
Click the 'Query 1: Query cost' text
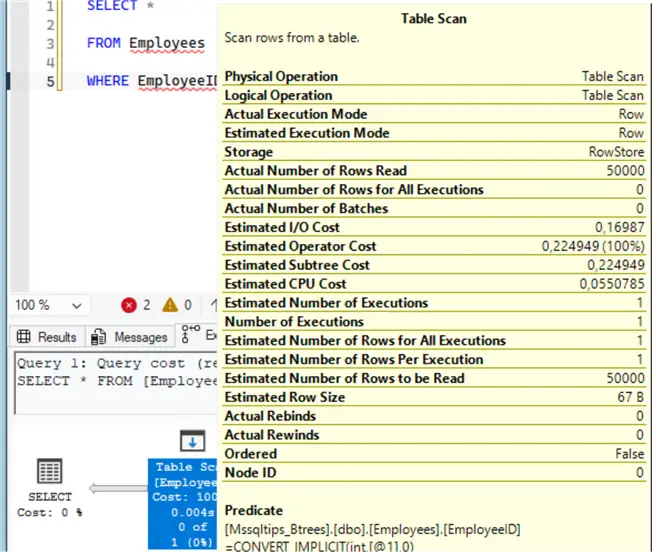[x=117, y=363]
